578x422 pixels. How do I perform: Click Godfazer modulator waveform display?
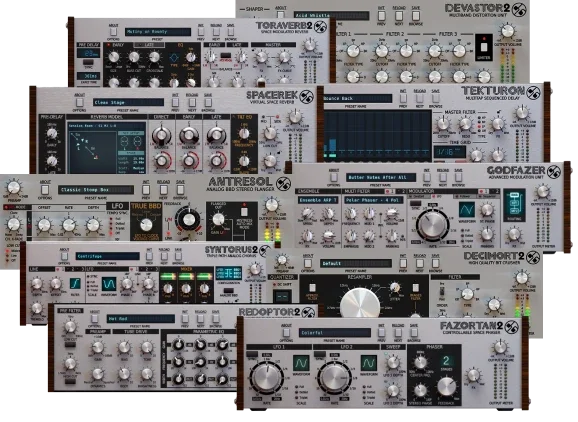coord(466,209)
